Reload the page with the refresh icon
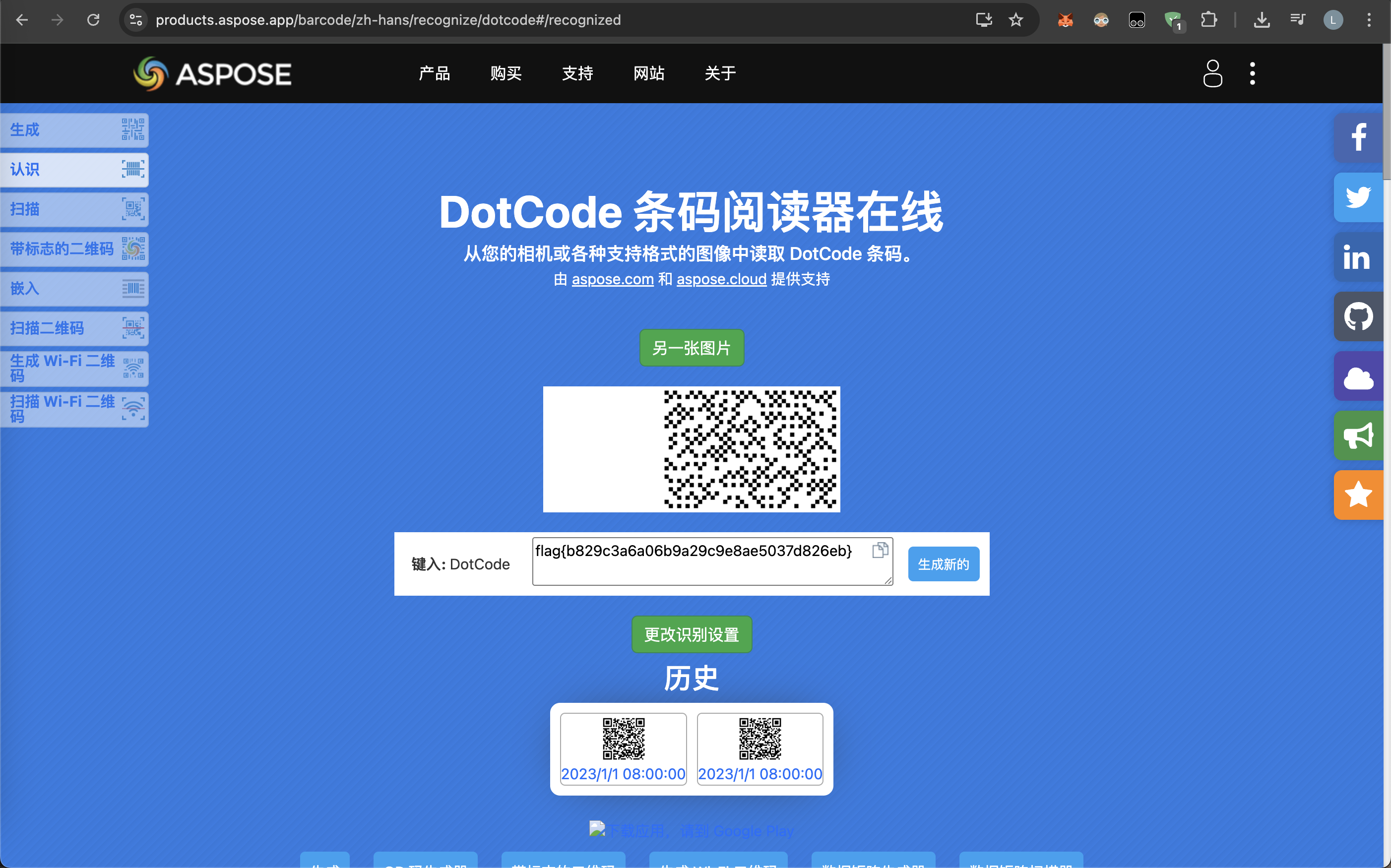This screenshot has width=1391, height=868. [x=94, y=20]
